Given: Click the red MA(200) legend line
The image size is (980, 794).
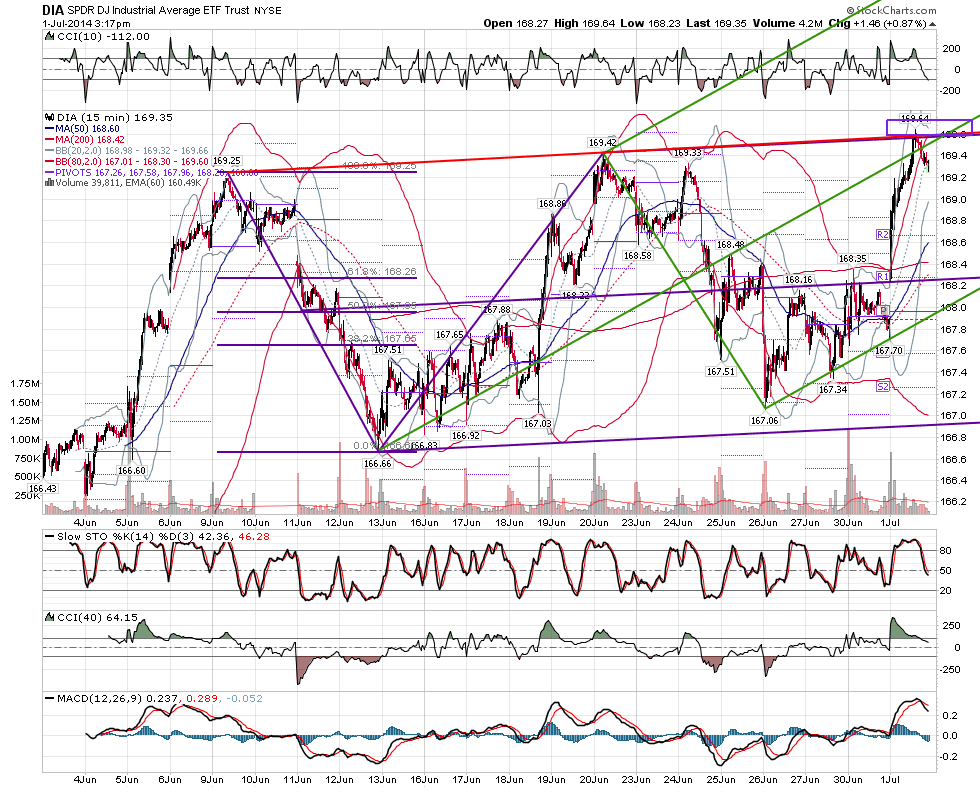Looking at the screenshot, I should click(x=50, y=139).
